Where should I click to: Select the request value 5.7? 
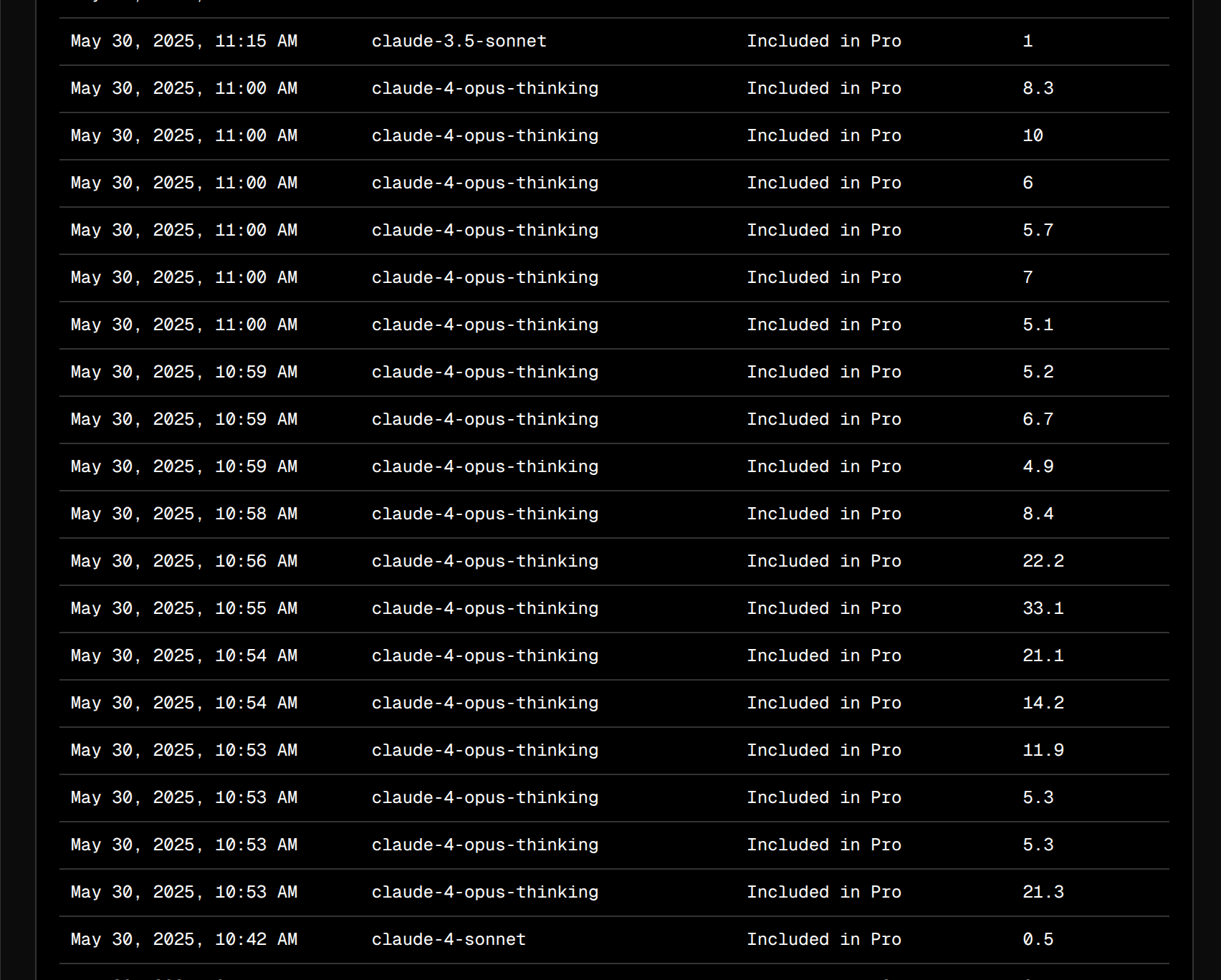coord(1038,231)
